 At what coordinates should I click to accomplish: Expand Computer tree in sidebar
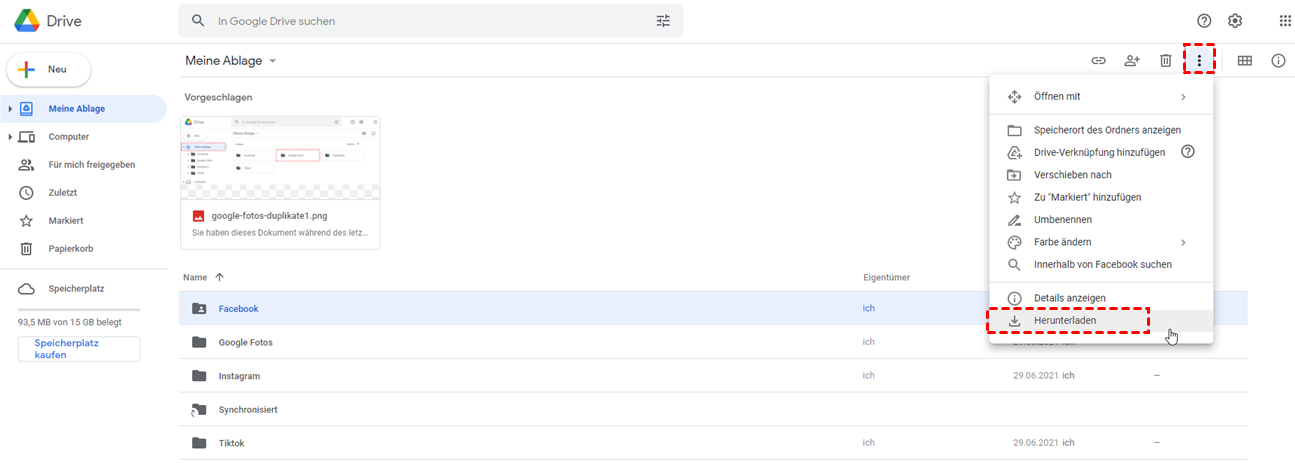(9, 137)
